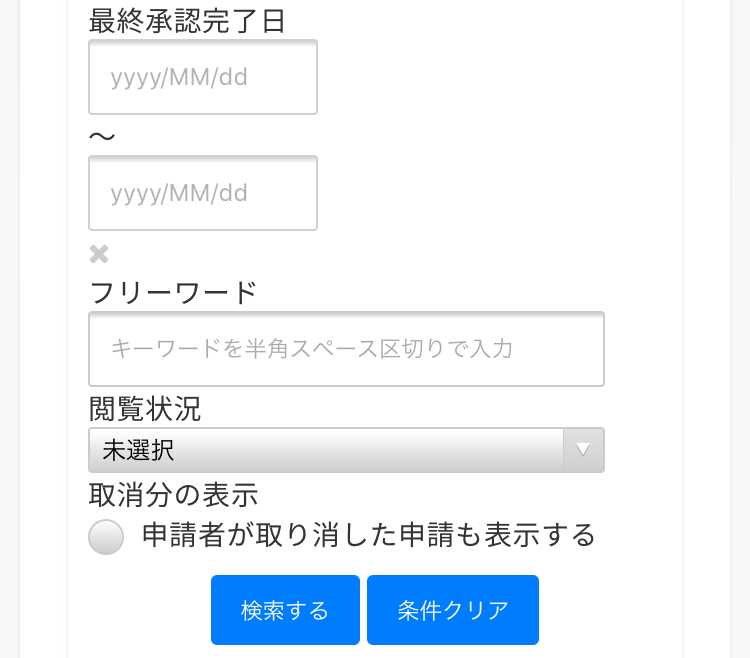Click the 閲覧状況 field label
This screenshot has height=658, width=750.
coord(145,408)
